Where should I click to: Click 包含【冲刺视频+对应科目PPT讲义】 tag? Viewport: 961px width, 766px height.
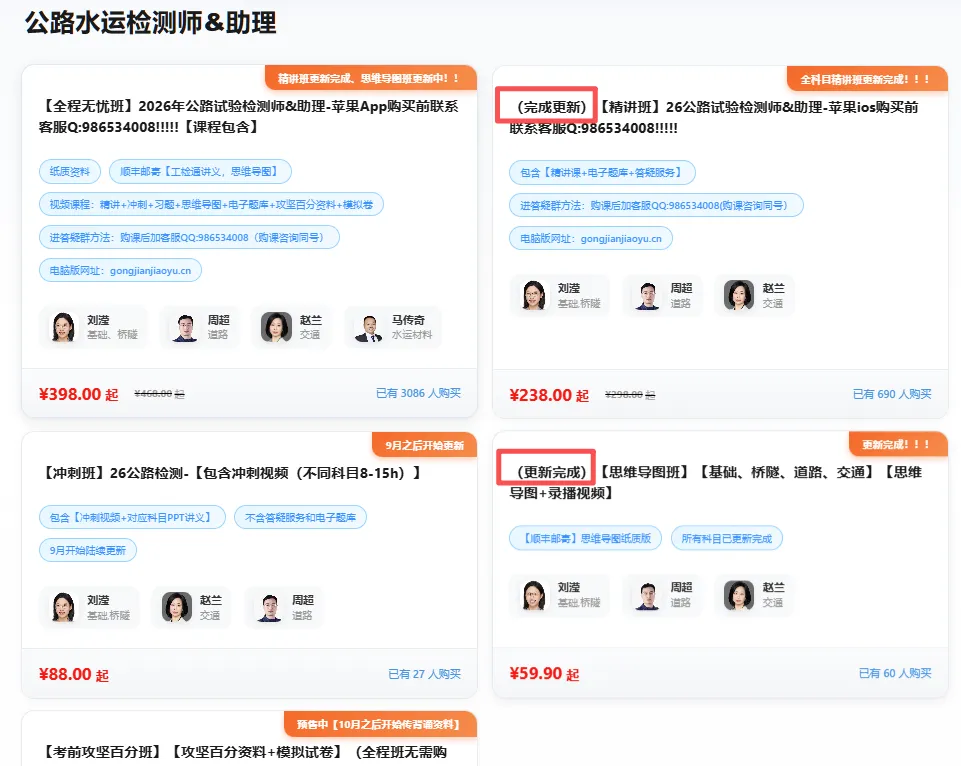[x=132, y=518]
